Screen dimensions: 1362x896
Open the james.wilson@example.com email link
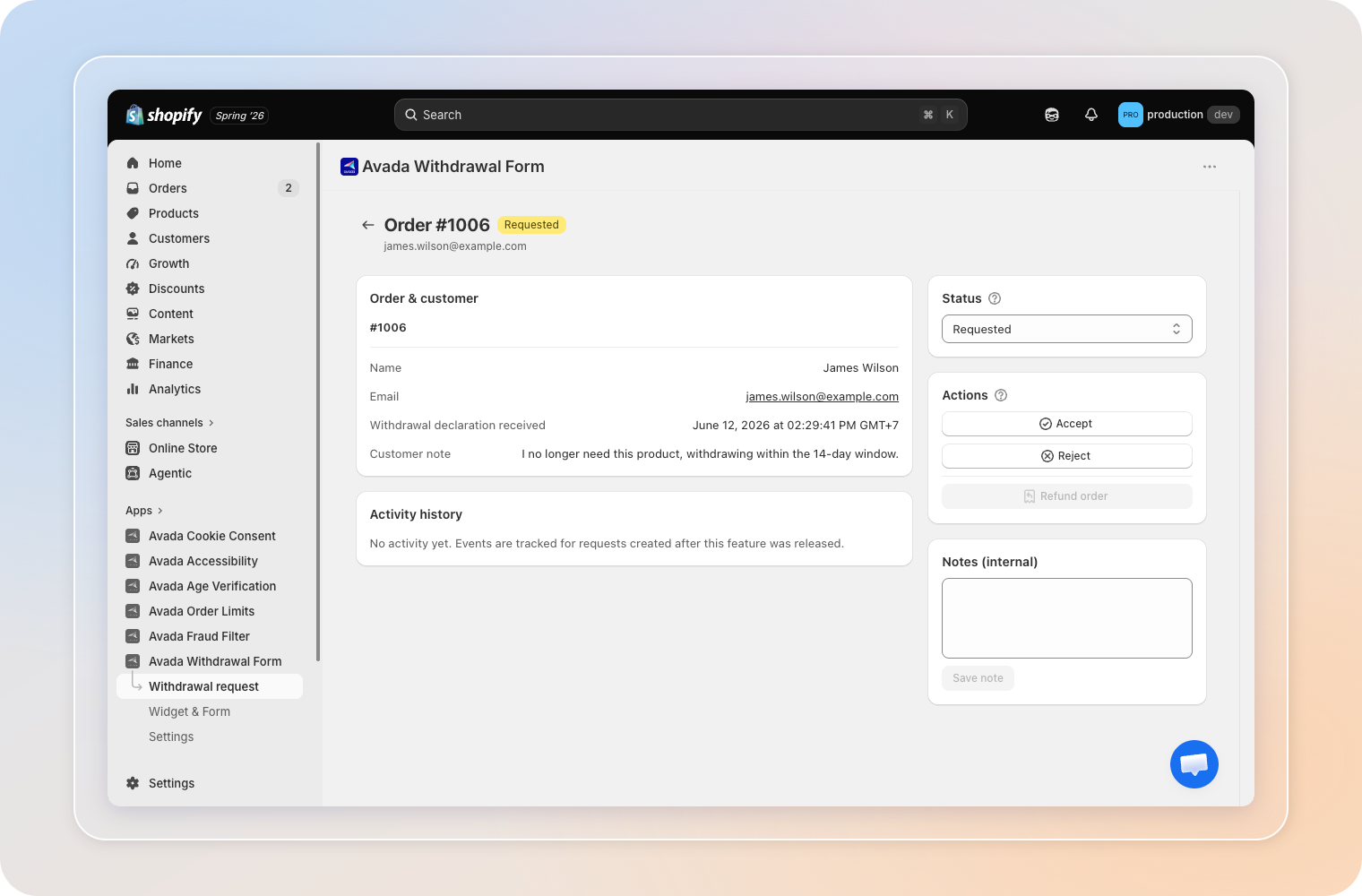click(x=822, y=396)
